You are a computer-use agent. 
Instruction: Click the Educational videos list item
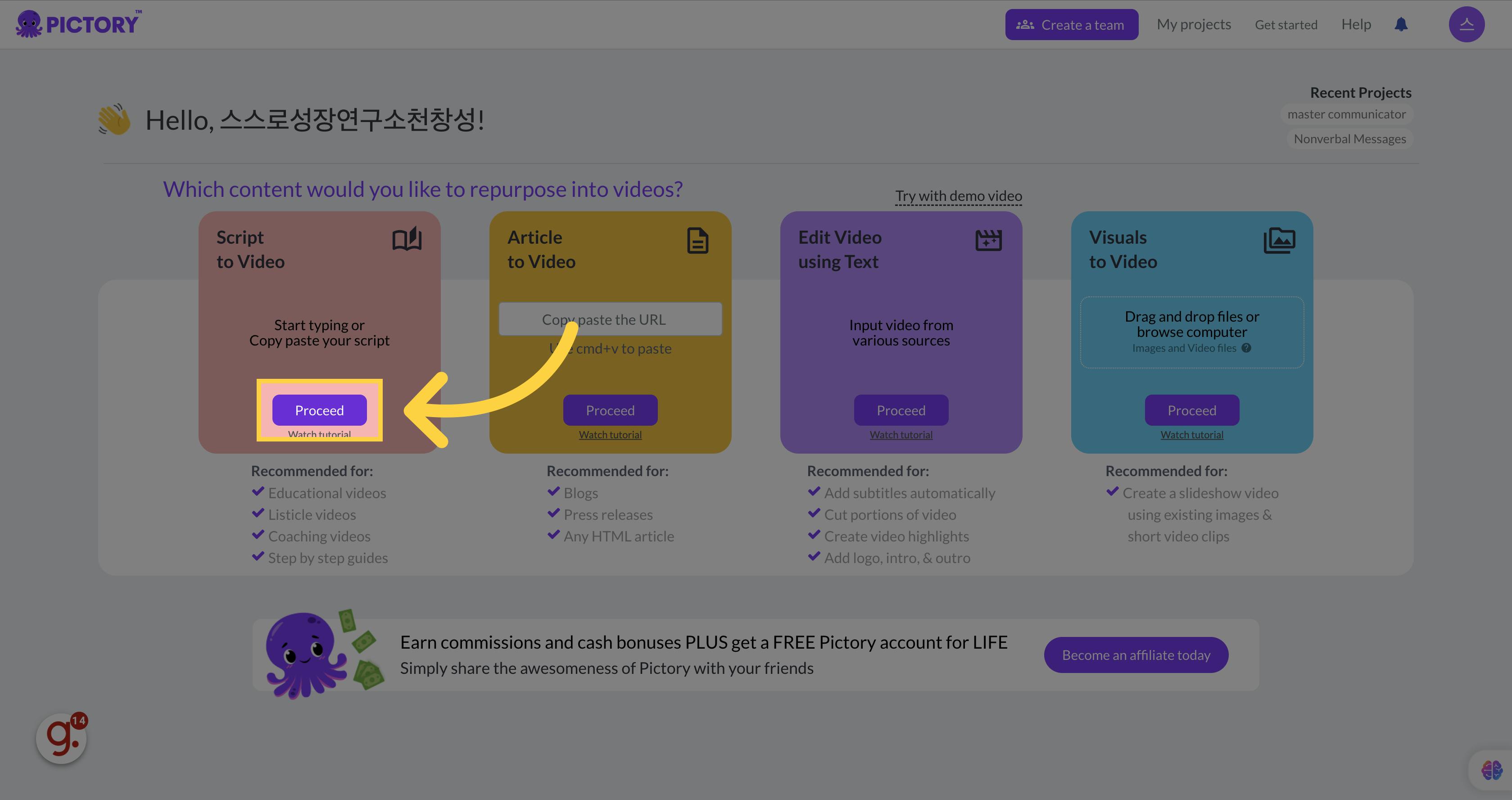pyautogui.click(x=327, y=493)
